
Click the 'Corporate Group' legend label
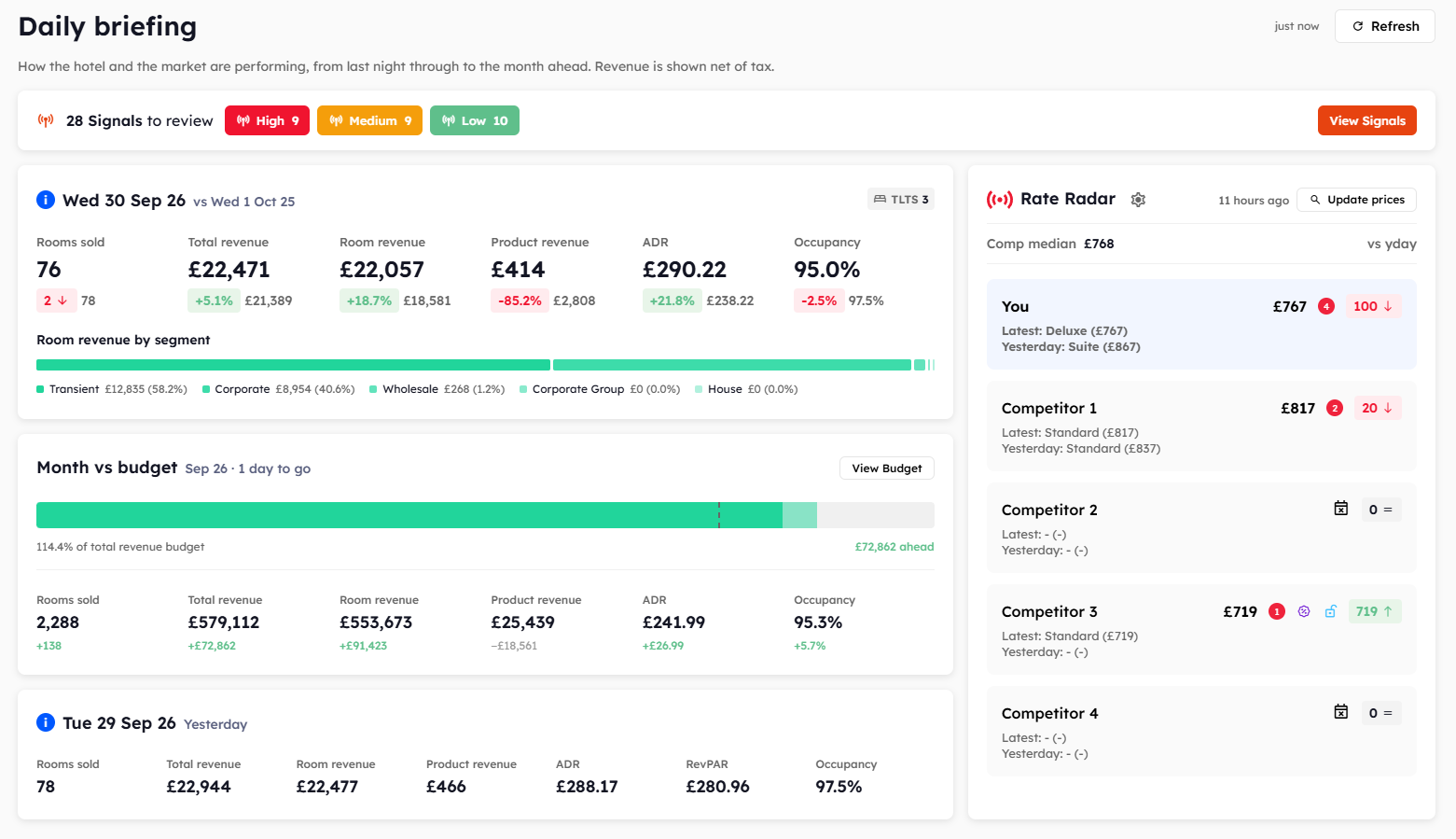point(578,389)
